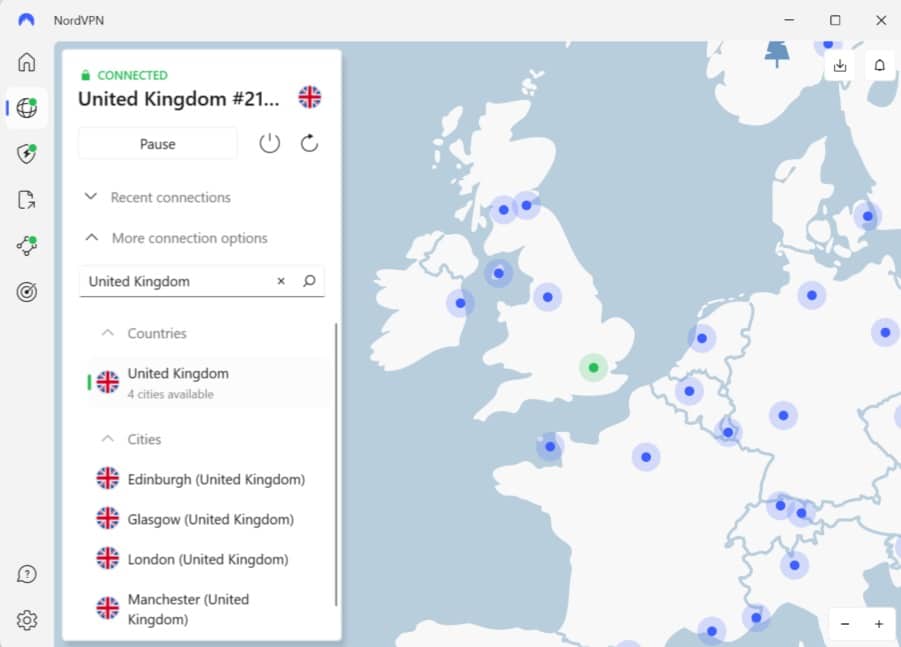This screenshot has height=647, width=901.
Task: Collapse the Countries section
Action: pyautogui.click(x=144, y=333)
